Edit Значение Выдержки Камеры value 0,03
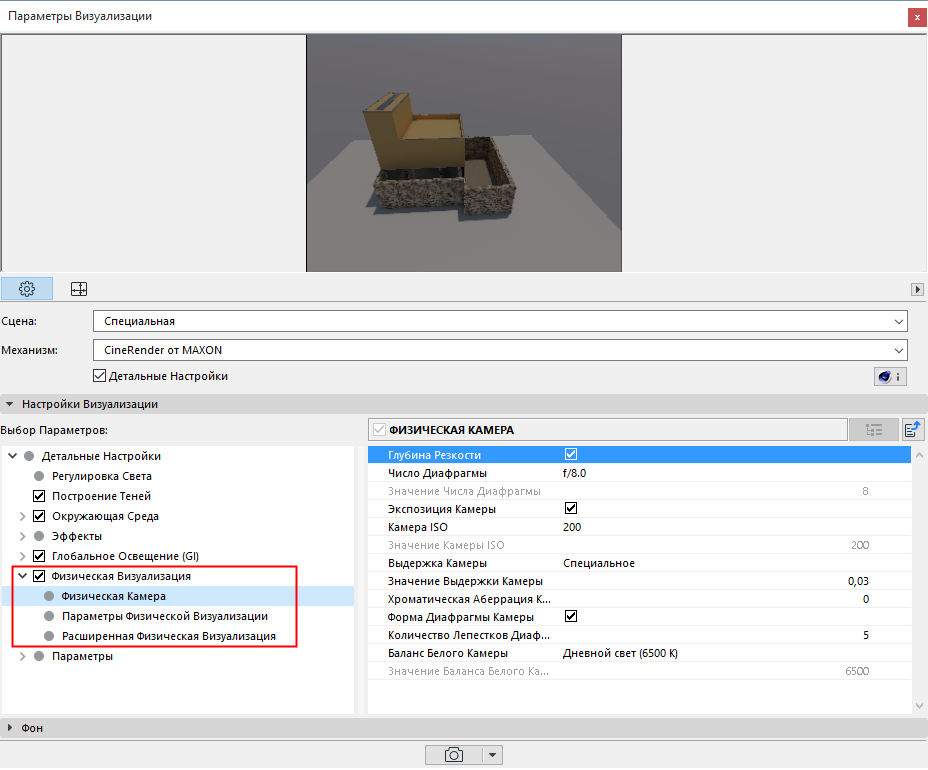The width and height of the screenshot is (928, 770). [858, 581]
